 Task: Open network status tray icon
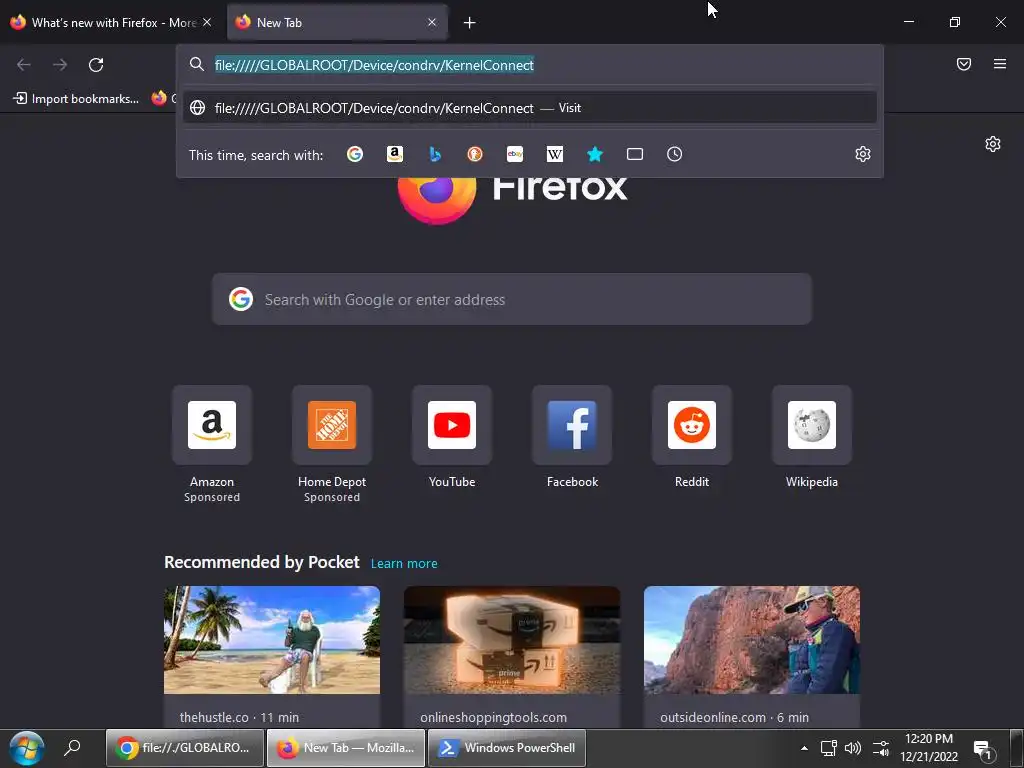tap(829, 748)
